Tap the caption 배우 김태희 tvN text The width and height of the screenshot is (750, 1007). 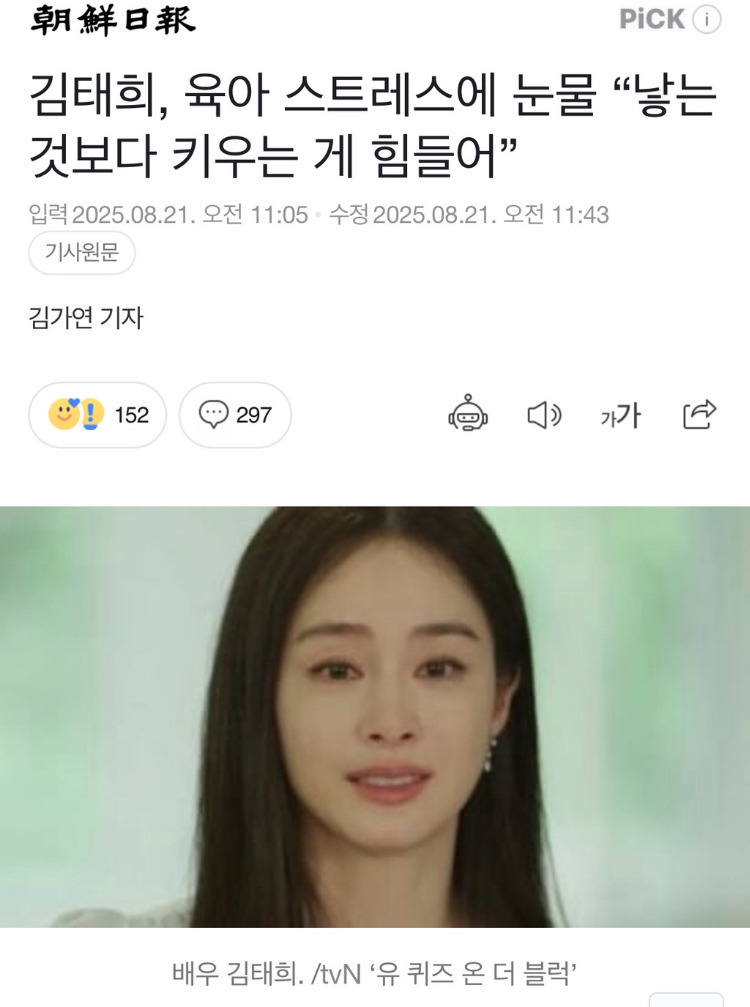pyautogui.click(x=374, y=974)
